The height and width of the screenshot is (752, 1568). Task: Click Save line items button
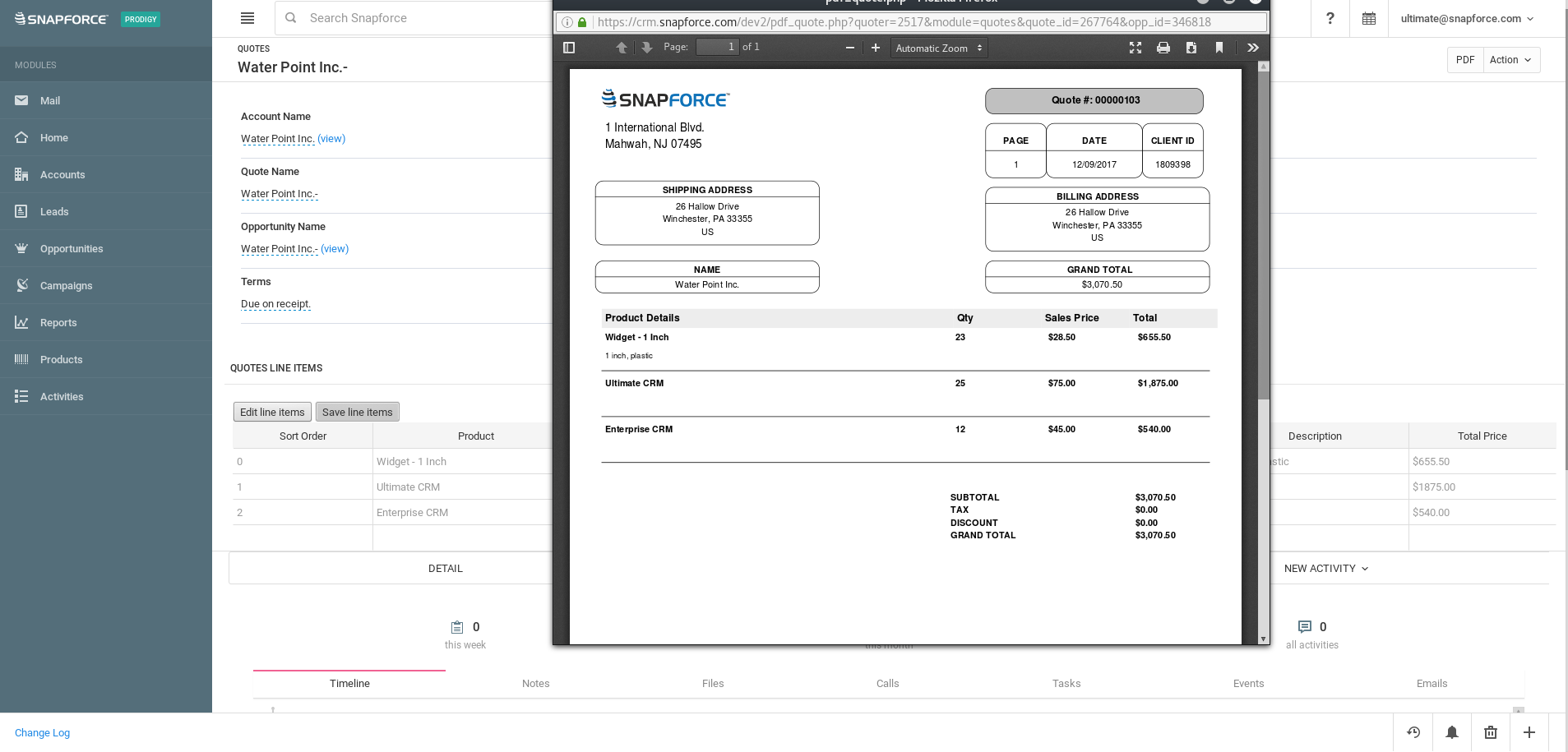[x=358, y=412]
